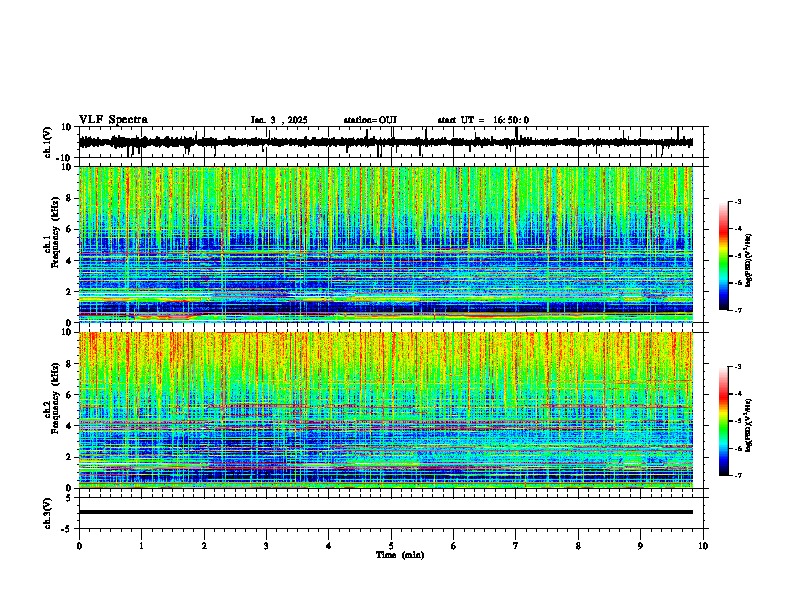Click the ch.3(V) axis label
Viewport: 792px width, 612px height.
click(x=47, y=513)
